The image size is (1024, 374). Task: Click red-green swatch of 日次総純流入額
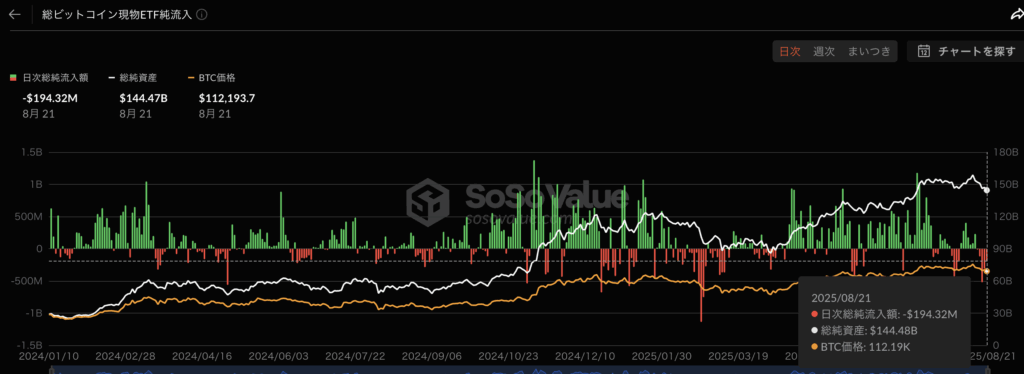(13, 78)
